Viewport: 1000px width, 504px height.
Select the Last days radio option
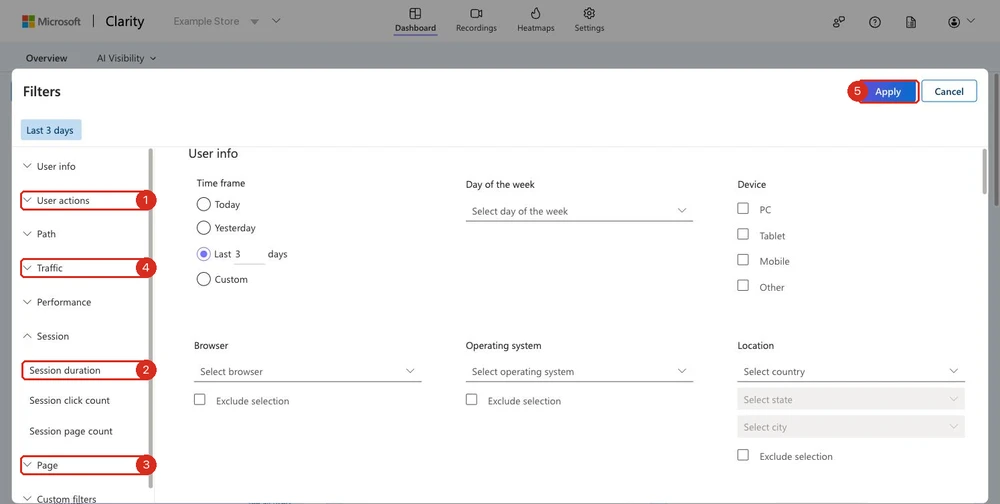[x=203, y=254]
